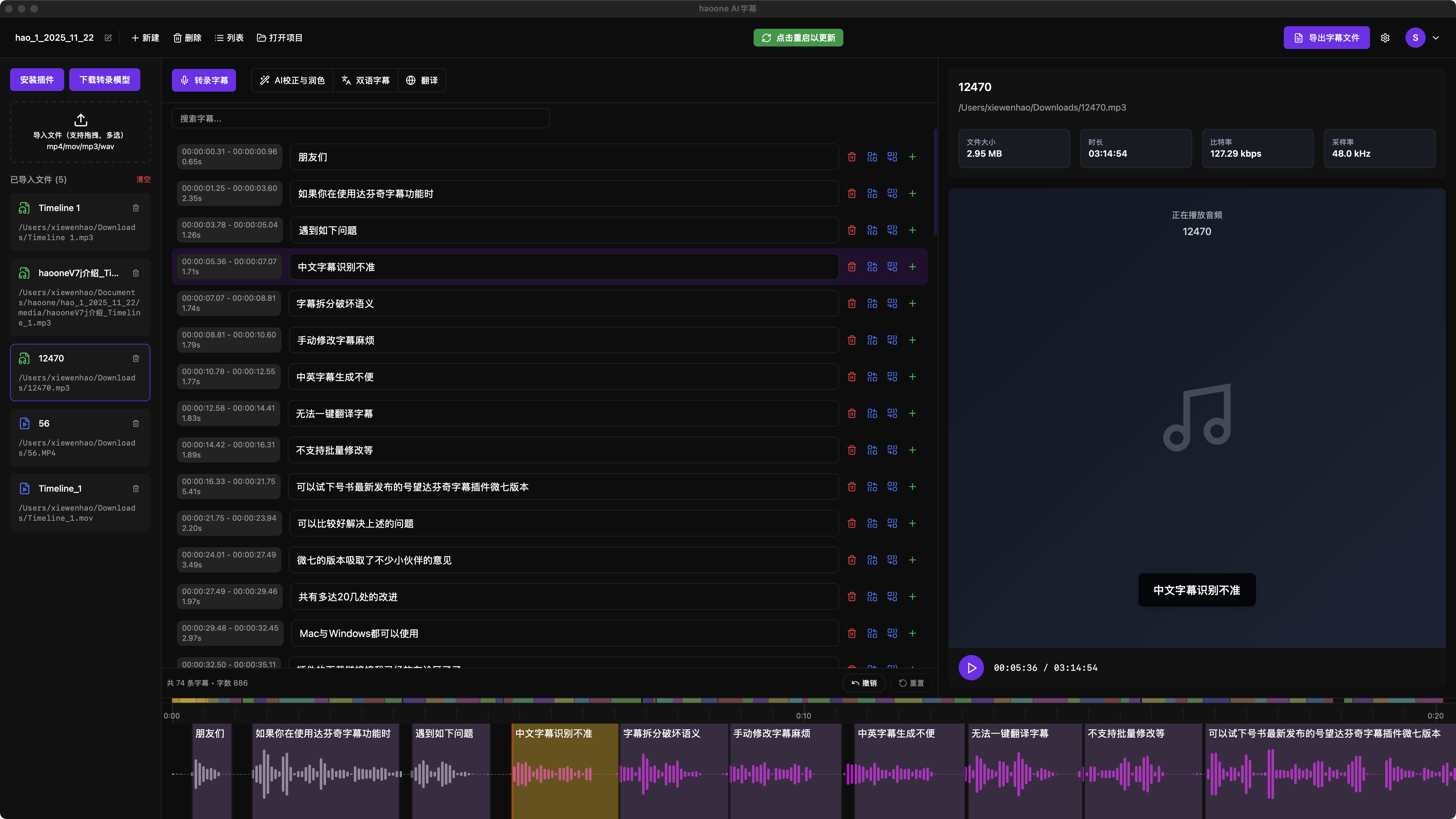Click the import file upload icon

tap(80, 120)
